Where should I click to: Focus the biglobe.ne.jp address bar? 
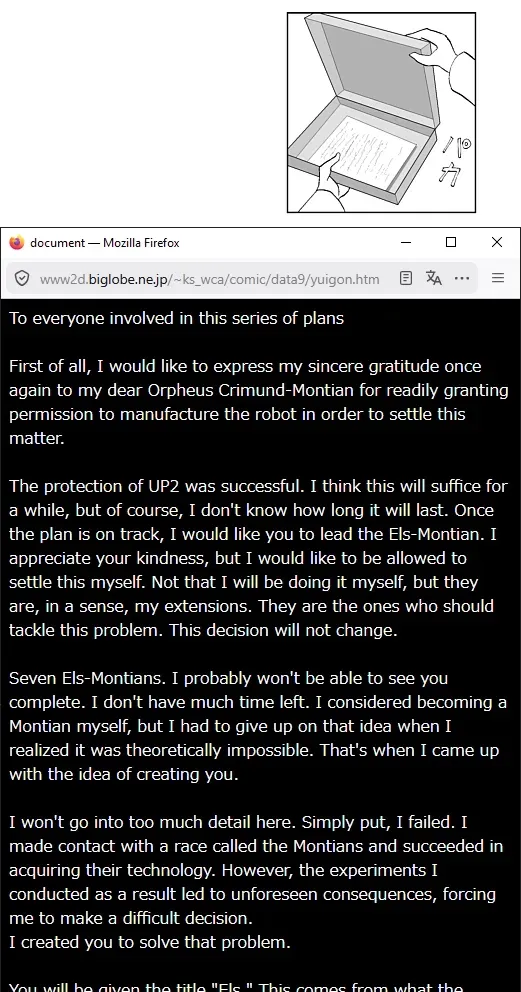[x=209, y=278]
